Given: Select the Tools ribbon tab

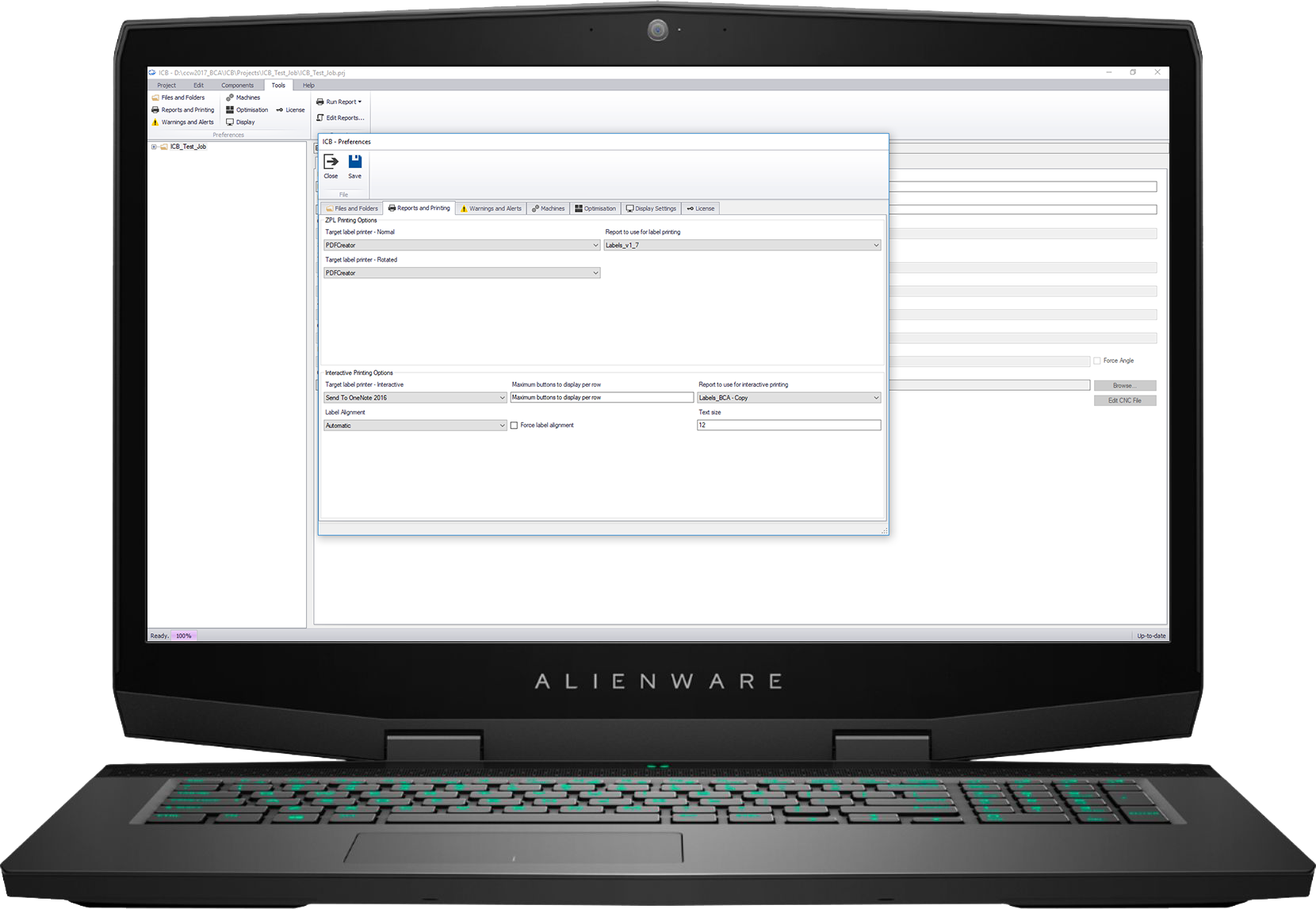Looking at the screenshot, I should click(278, 85).
